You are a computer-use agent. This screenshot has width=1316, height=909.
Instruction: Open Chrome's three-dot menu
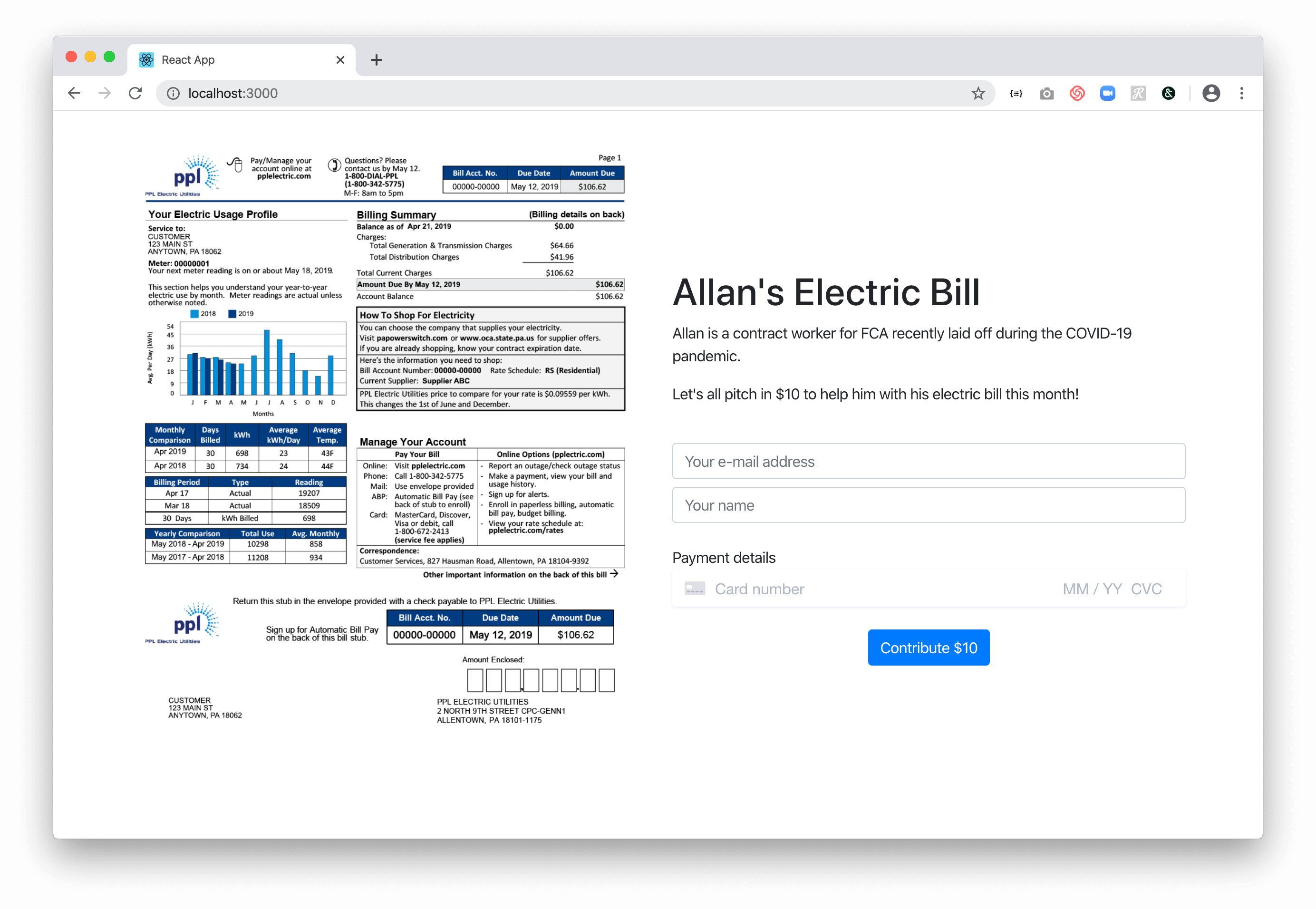pyautogui.click(x=1241, y=93)
